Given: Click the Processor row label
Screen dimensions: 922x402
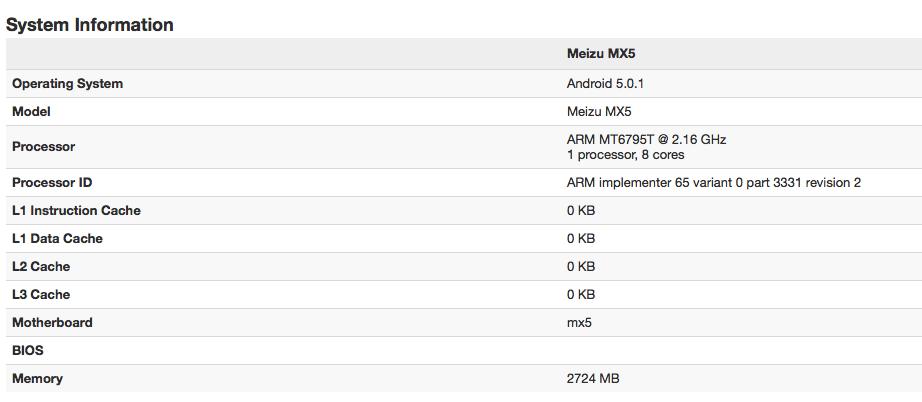Looking at the screenshot, I should pyautogui.click(x=44, y=147).
